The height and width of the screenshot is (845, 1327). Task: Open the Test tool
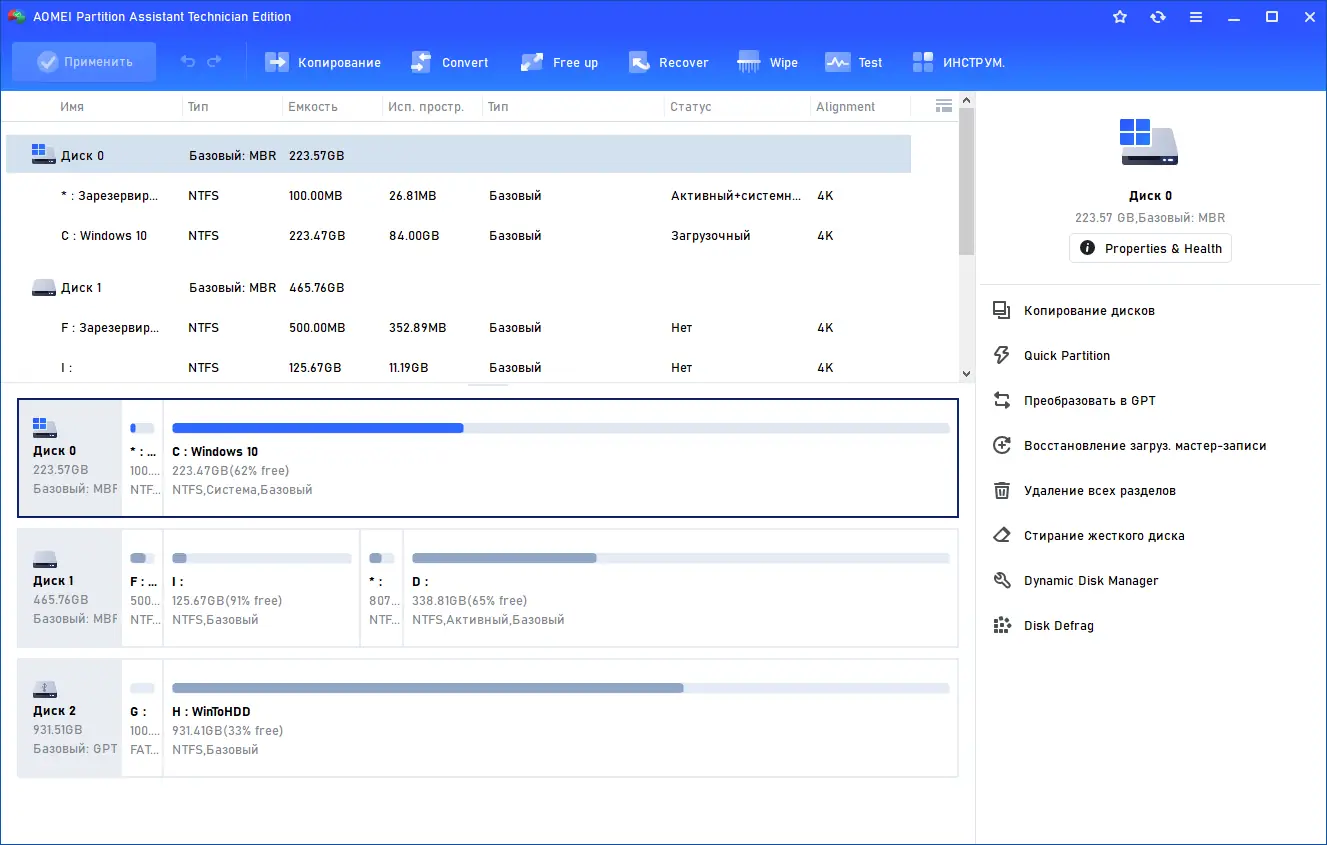(853, 62)
